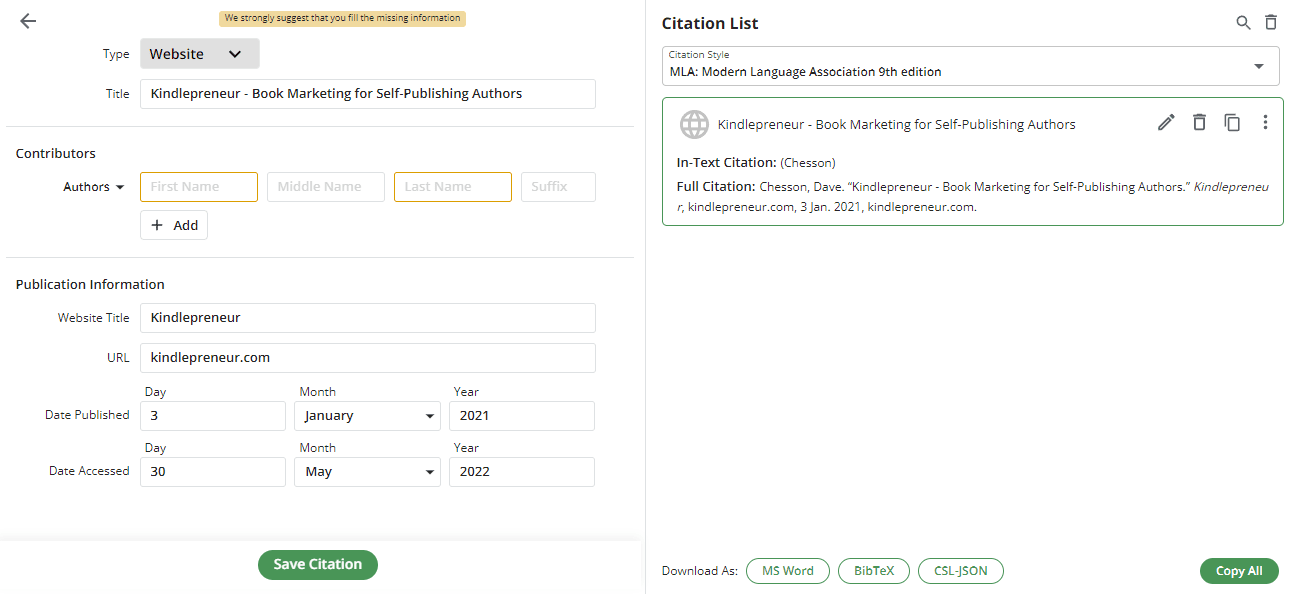Click the Citation List heading
Image resolution: width=1295 pixels, height=594 pixels.
pyautogui.click(x=710, y=24)
